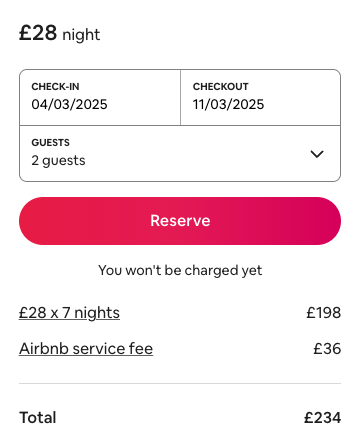Image resolution: width=361 pixels, height=448 pixels.
Task: Select the 11/03/2025 checkout date
Action: coord(228,105)
